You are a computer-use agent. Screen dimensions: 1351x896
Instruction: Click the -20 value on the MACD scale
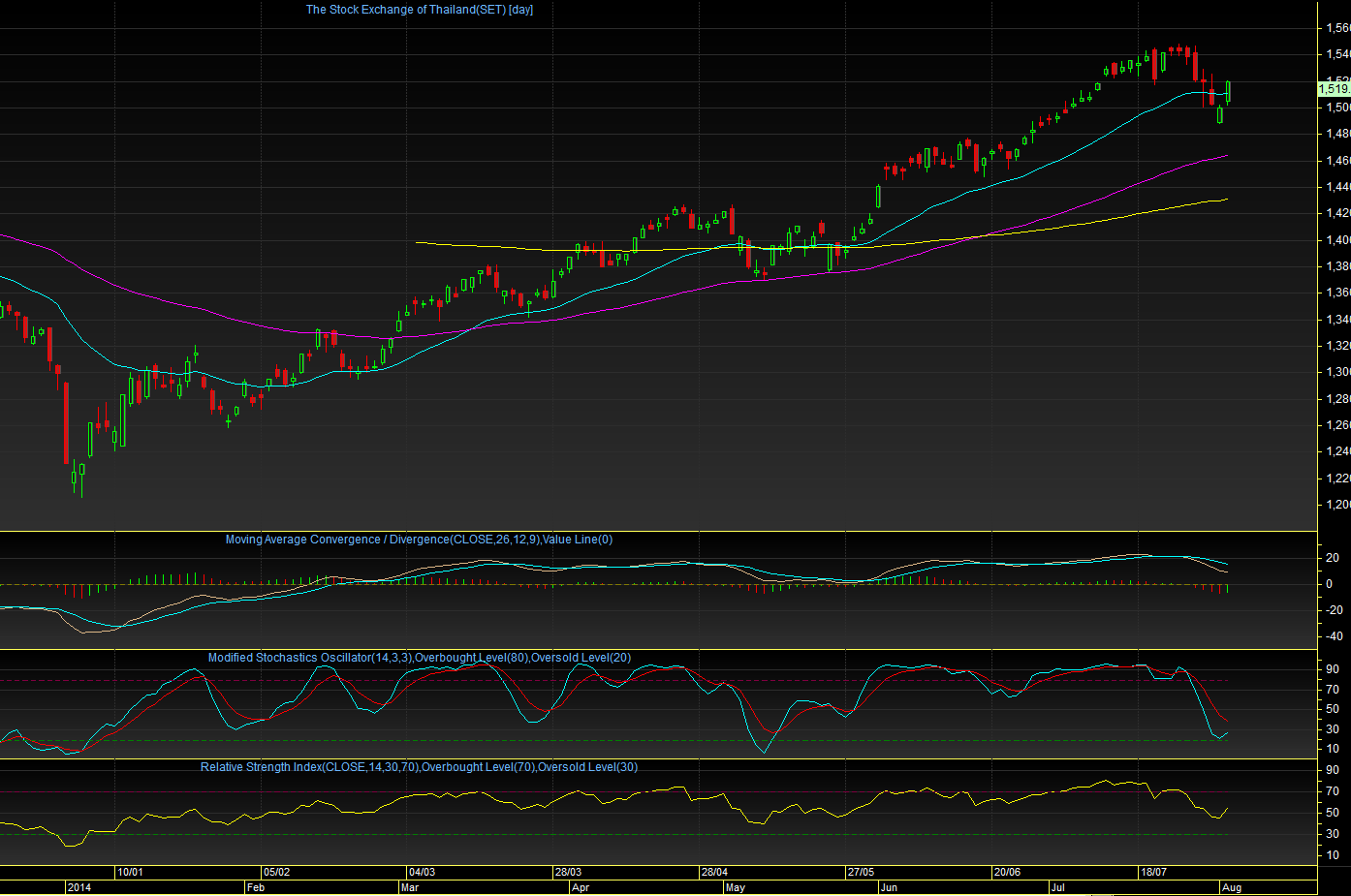tap(1334, 610)
